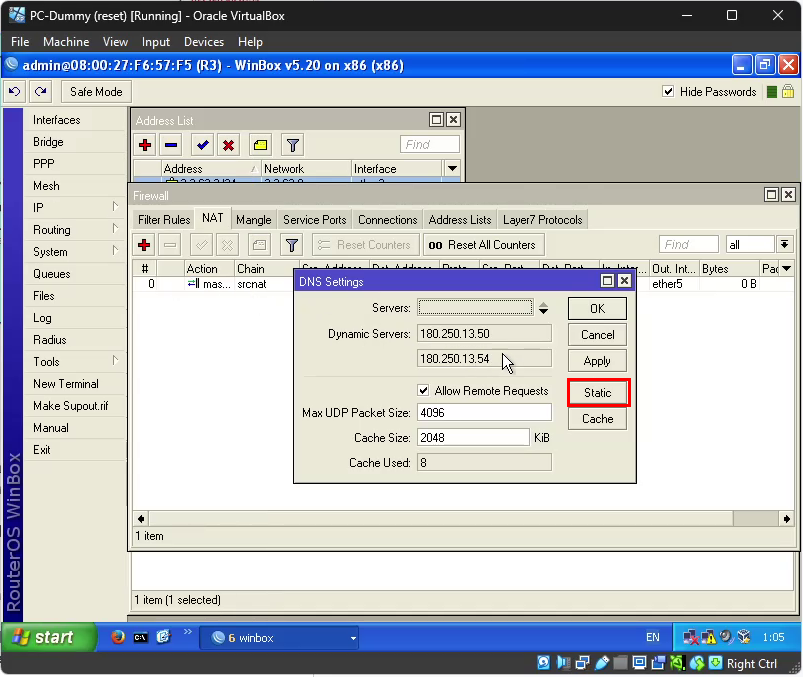The image size is (803, 677).
Task: Click Safe Mode button
Action: pyautogui.click(x=96, y=92)
